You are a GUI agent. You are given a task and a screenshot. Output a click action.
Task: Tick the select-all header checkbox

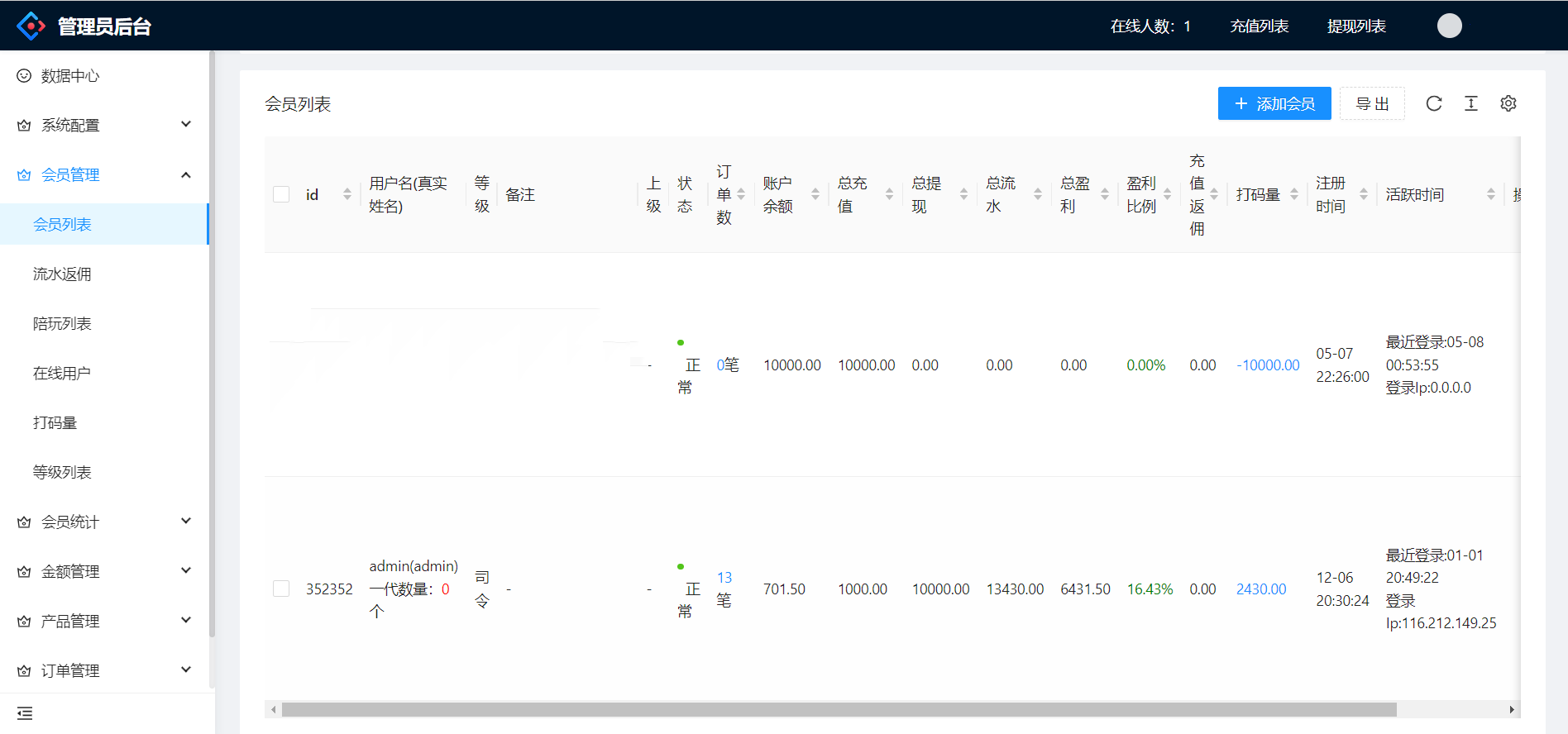tap(281, 194)
